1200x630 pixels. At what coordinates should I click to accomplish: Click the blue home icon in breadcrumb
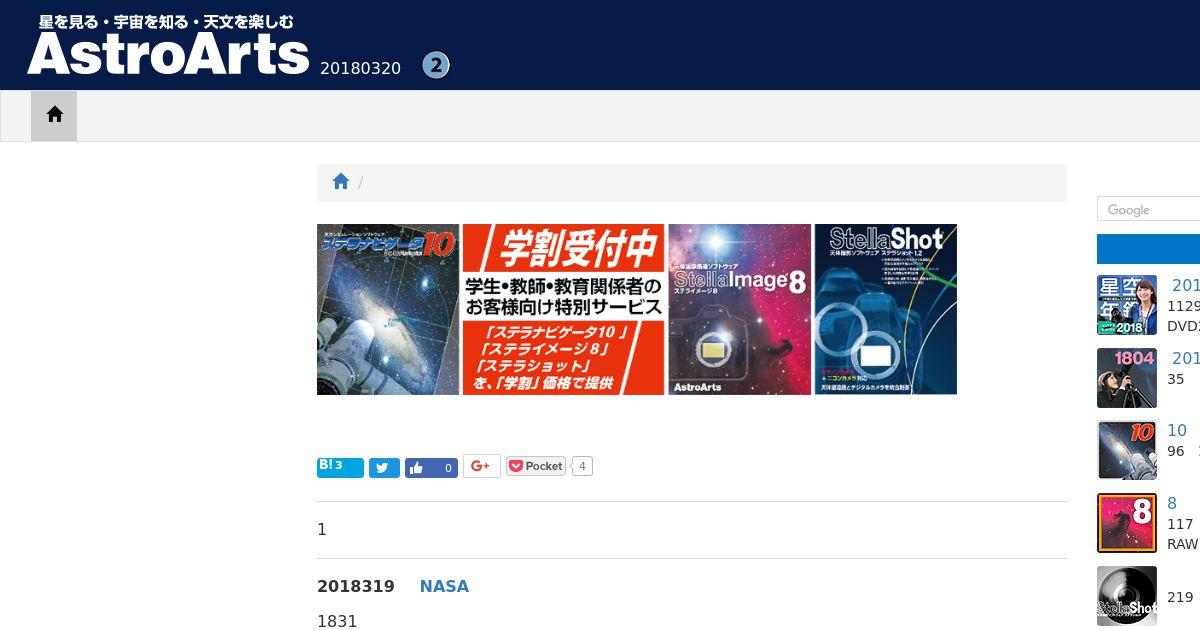coord(341,182)
